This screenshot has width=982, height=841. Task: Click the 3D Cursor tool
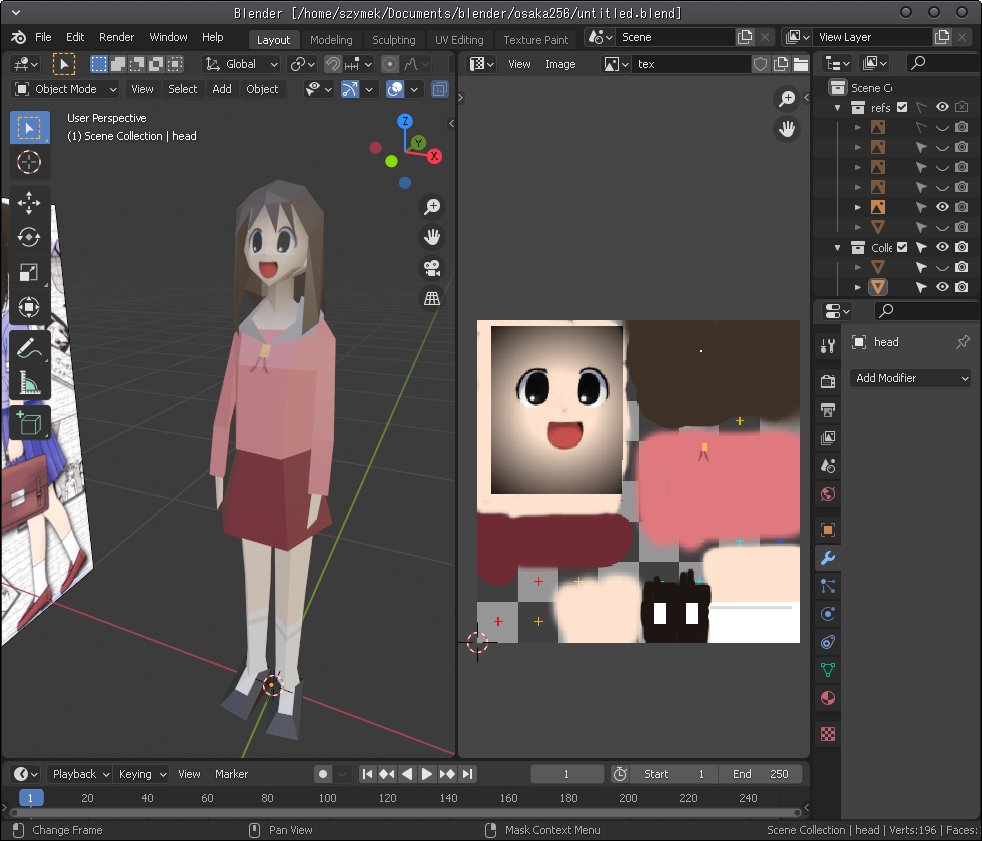(29, 163)
